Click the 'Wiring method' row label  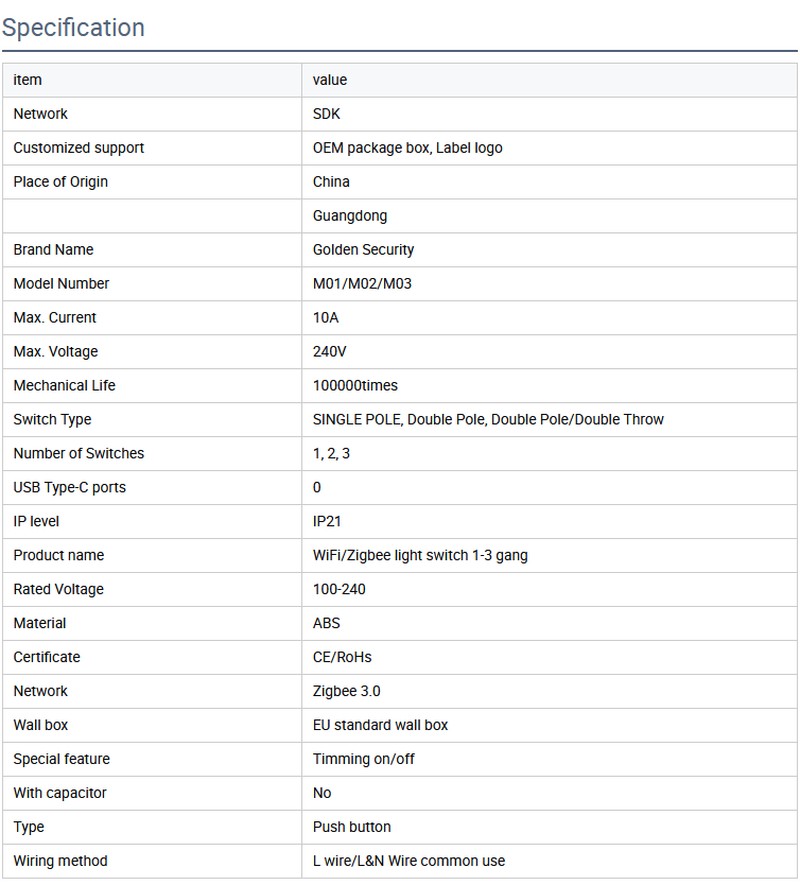(60, 862)
